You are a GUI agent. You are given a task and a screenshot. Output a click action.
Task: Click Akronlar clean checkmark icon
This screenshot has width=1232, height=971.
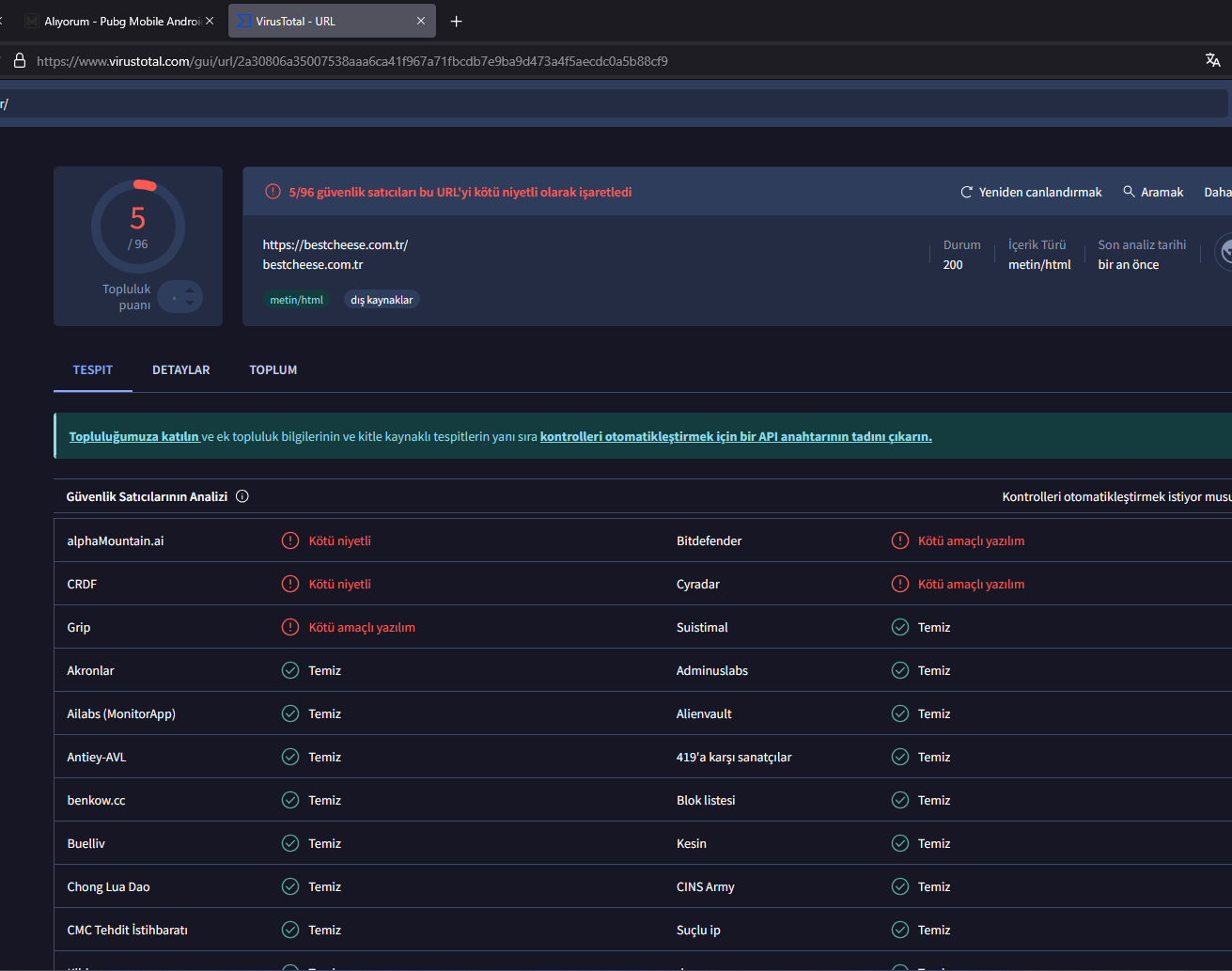coord(290,670)
